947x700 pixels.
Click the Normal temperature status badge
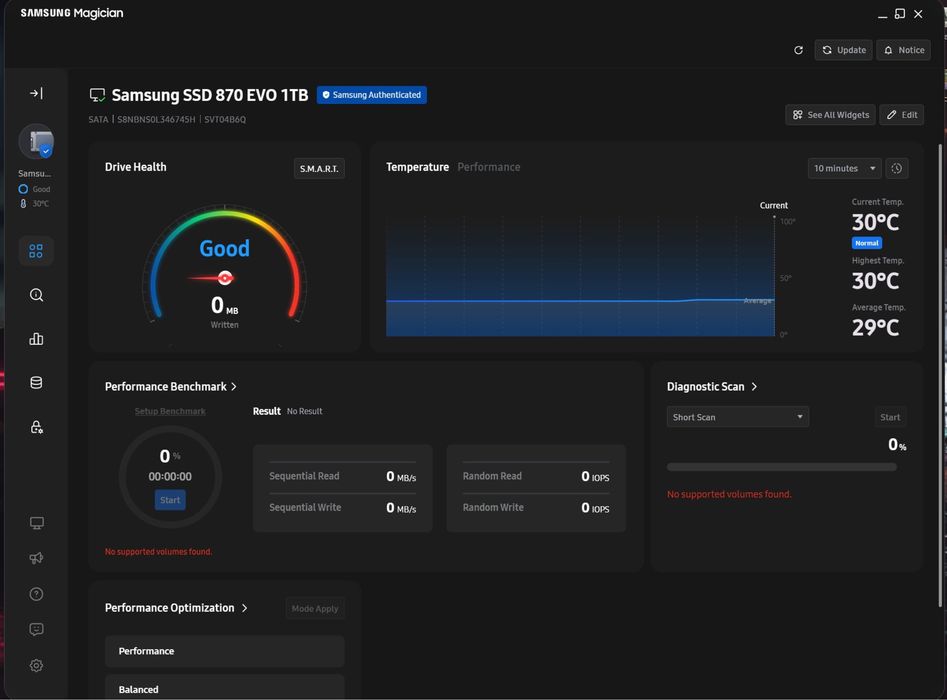(x=867, y=243)
